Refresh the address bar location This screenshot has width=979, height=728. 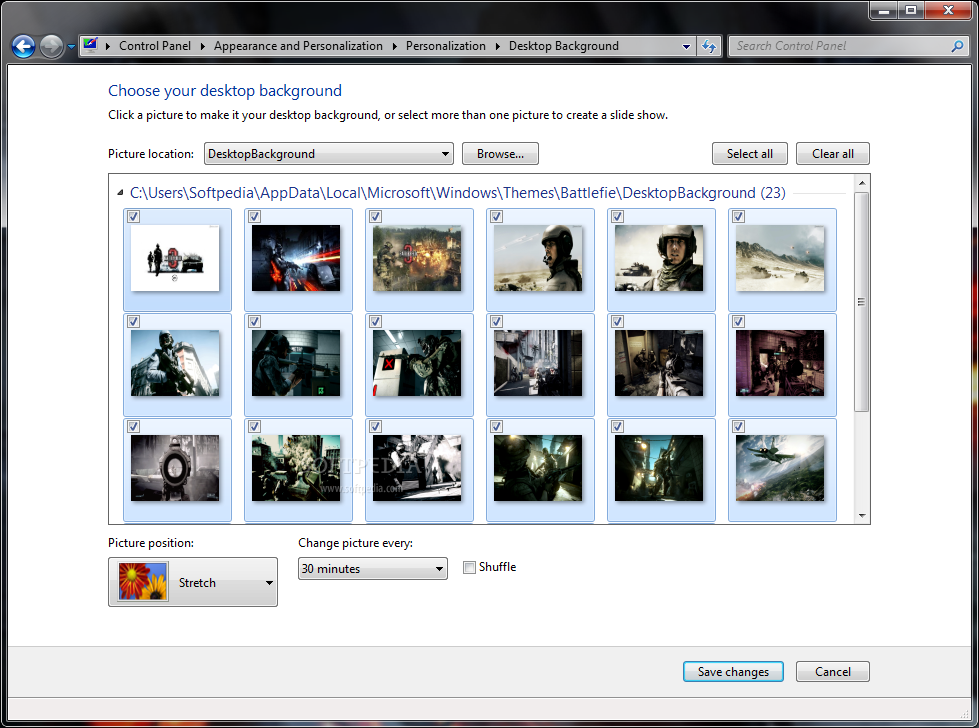click(709, 46)
